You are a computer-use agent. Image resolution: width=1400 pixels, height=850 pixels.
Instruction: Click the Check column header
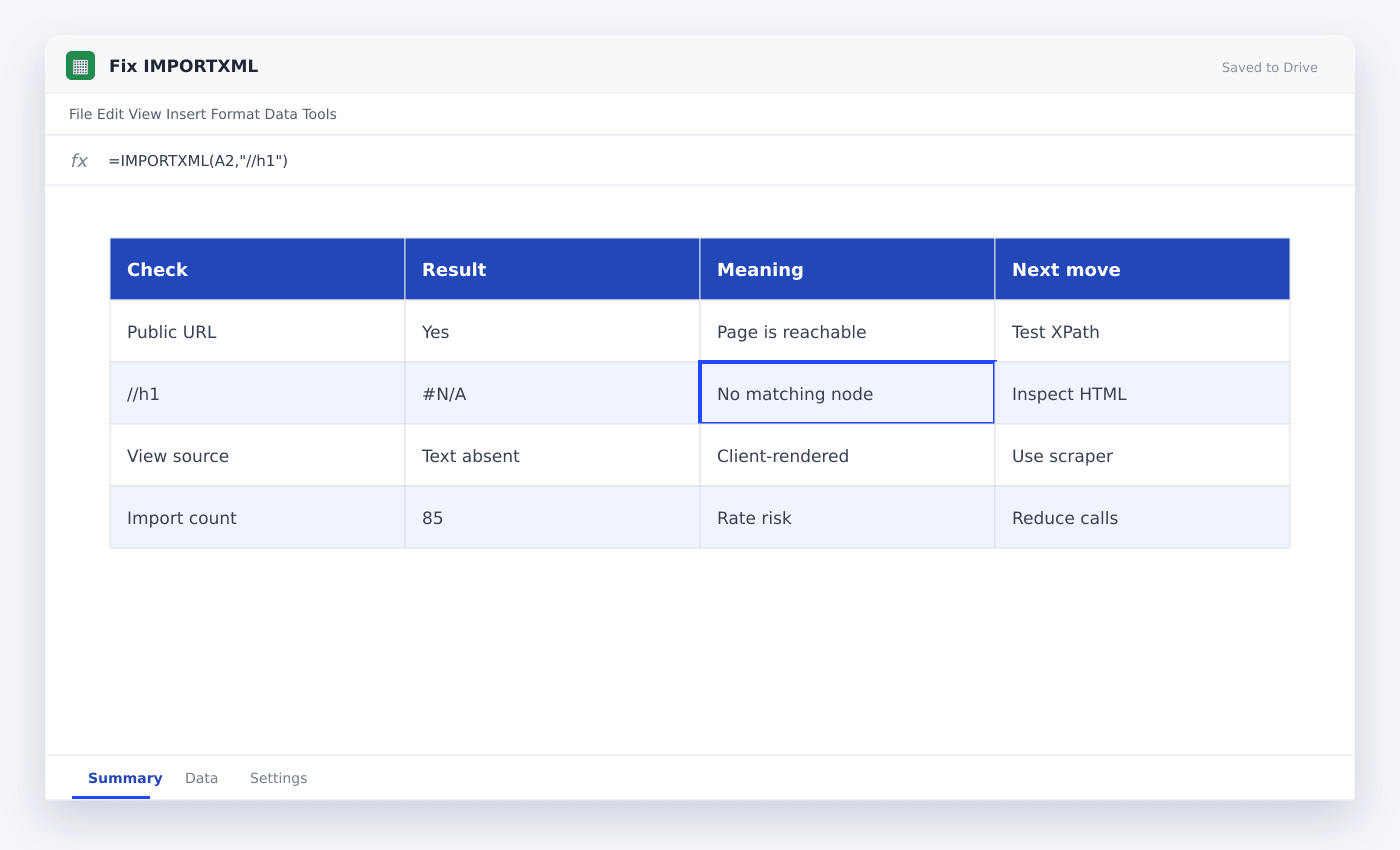point(257,269)
